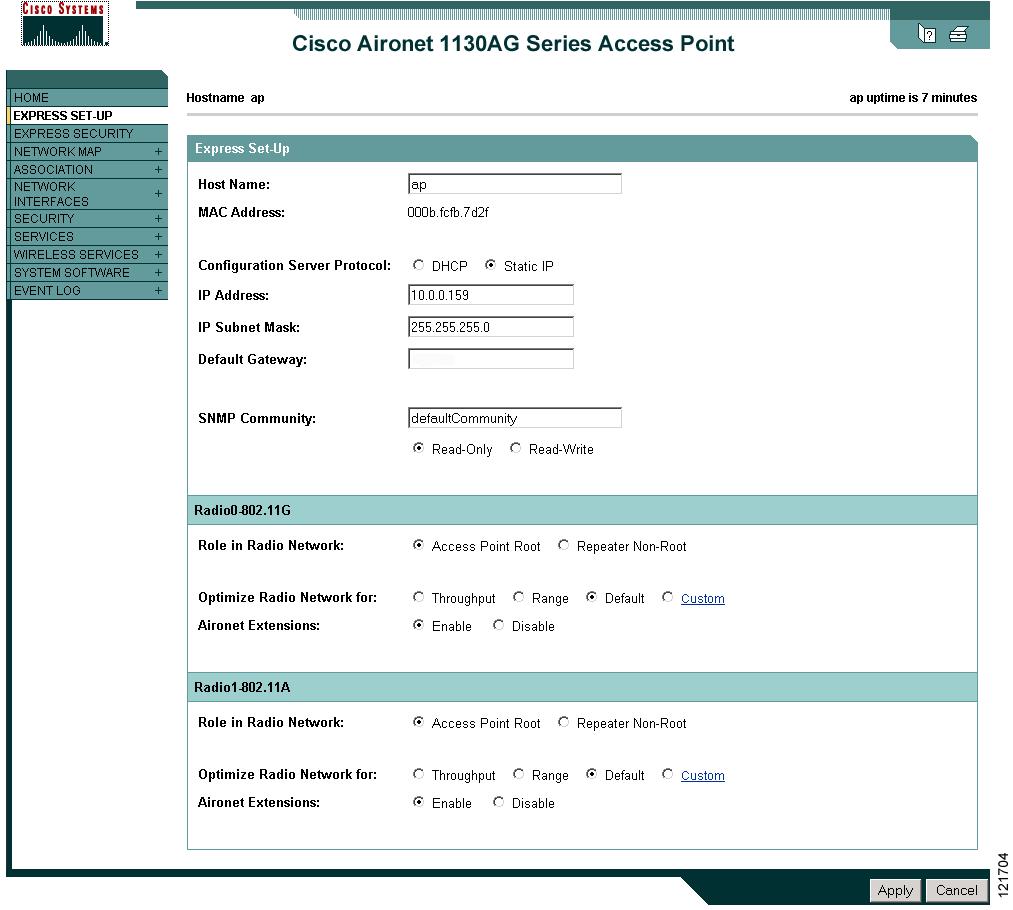Click the Cisco Systems logo
This screenshot has width=1013, height=910.
(x=65, y=24)
